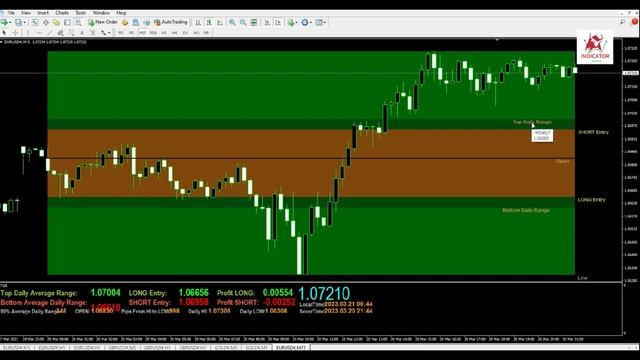Switch to the GOLD4,M5 chart tab
The image size is (640, 360).
226,348
